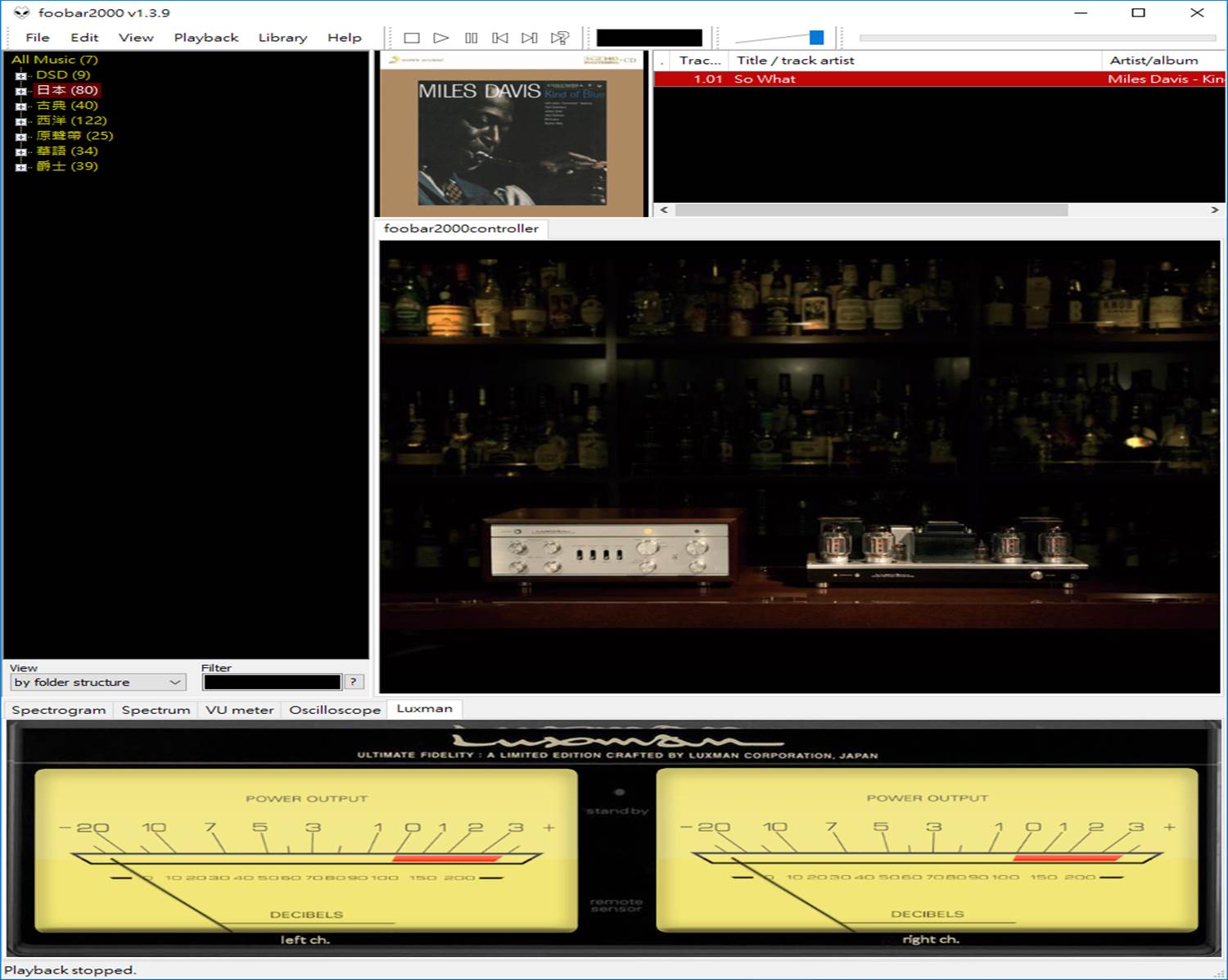Viewport: 1228px width, 980px height.
Task: Skip to next track button
Action: (x=530, y=38)
